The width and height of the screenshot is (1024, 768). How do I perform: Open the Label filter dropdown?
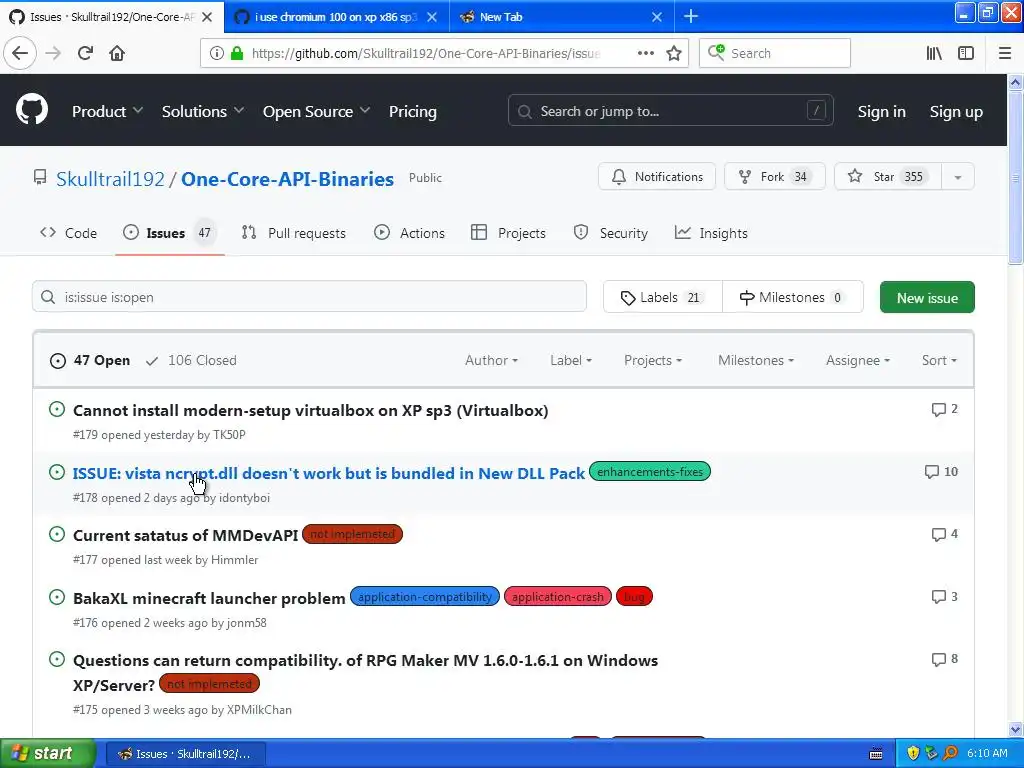point(571,360)
